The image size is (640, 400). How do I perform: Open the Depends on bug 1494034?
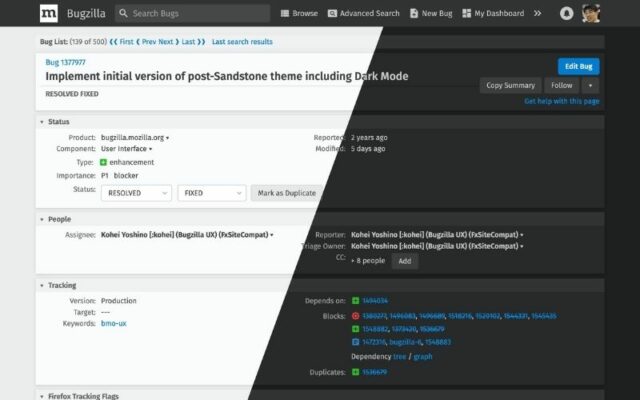point(375,301)
